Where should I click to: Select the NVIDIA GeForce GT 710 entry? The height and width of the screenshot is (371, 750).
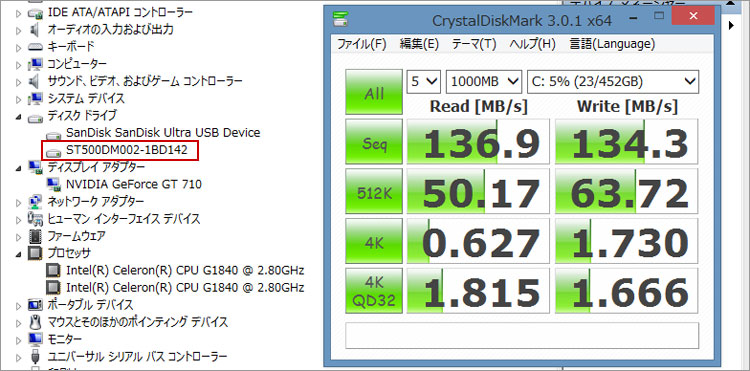134,184
